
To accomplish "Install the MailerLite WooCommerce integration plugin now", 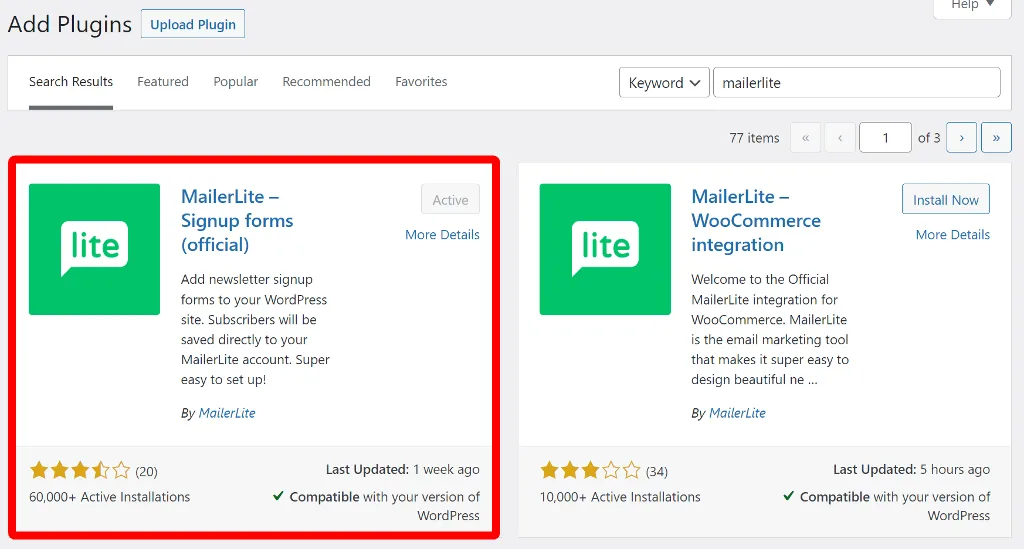I will coord(946,199).
